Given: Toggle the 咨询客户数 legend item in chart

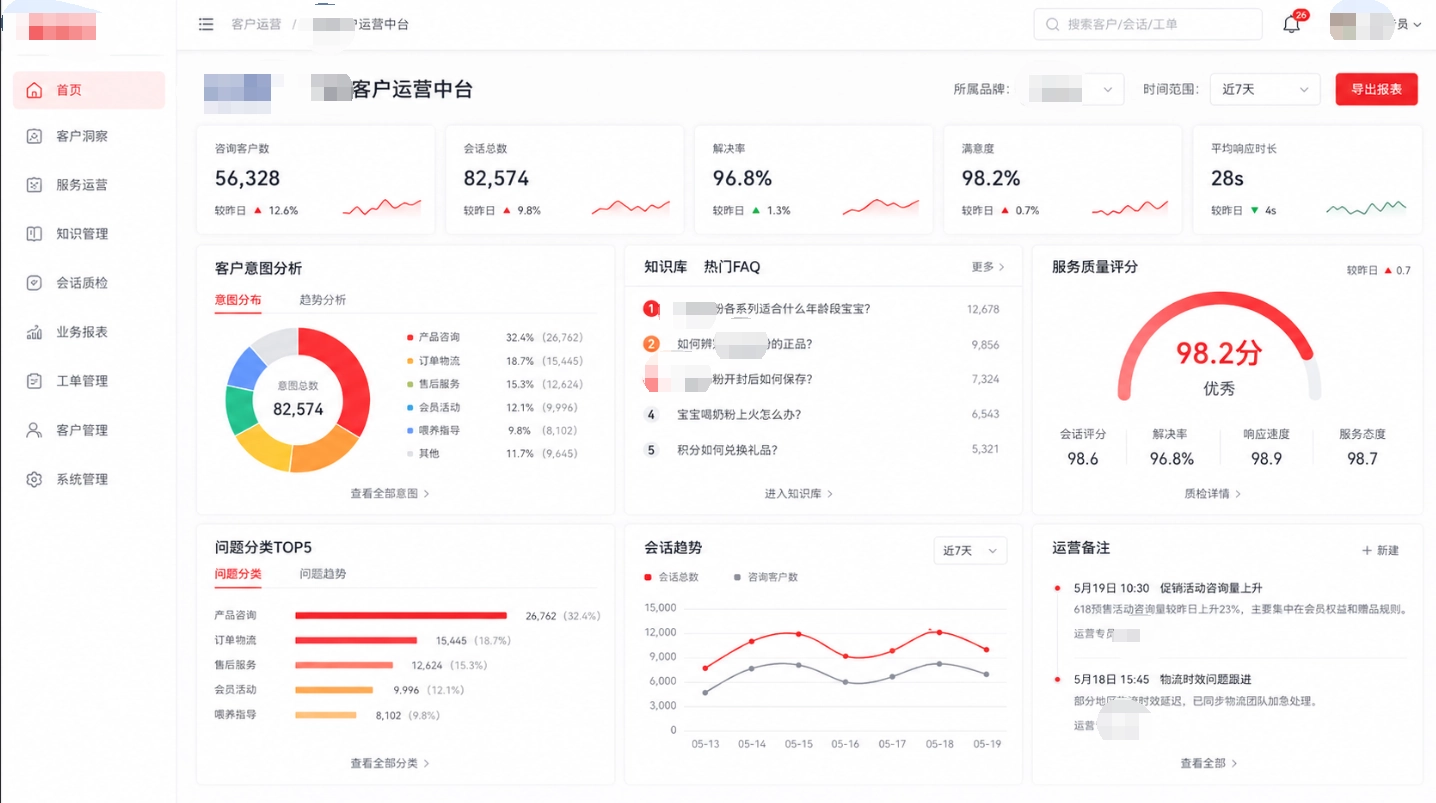Looking at the screenshot, I should click(x=765, y=577).
